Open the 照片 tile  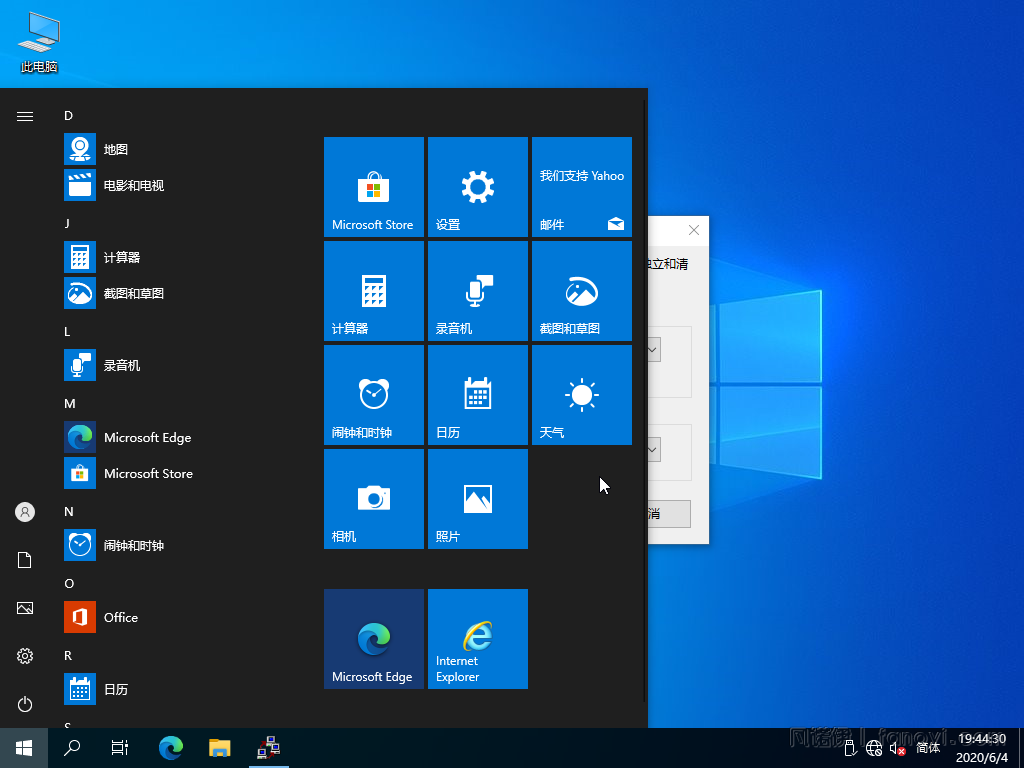[x=477, y=498]
